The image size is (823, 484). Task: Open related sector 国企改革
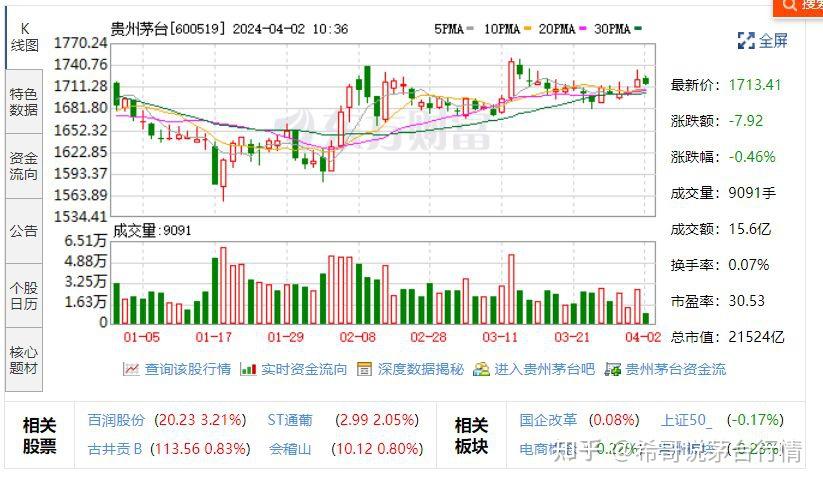(548, 420)
